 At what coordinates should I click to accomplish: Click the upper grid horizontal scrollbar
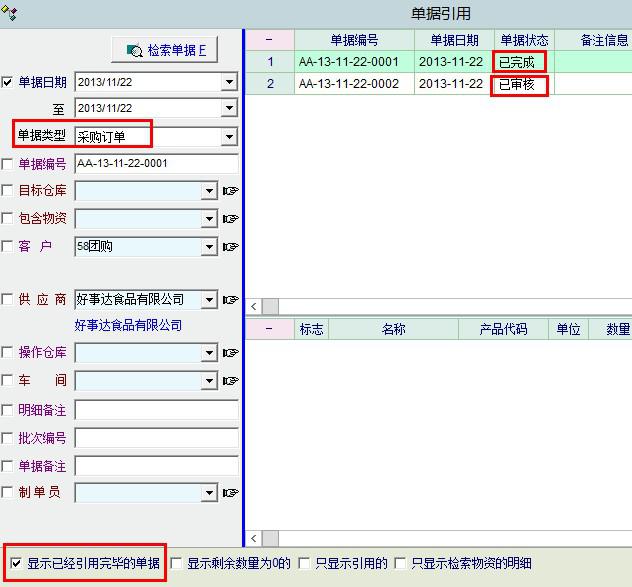(x=440, y=307)
